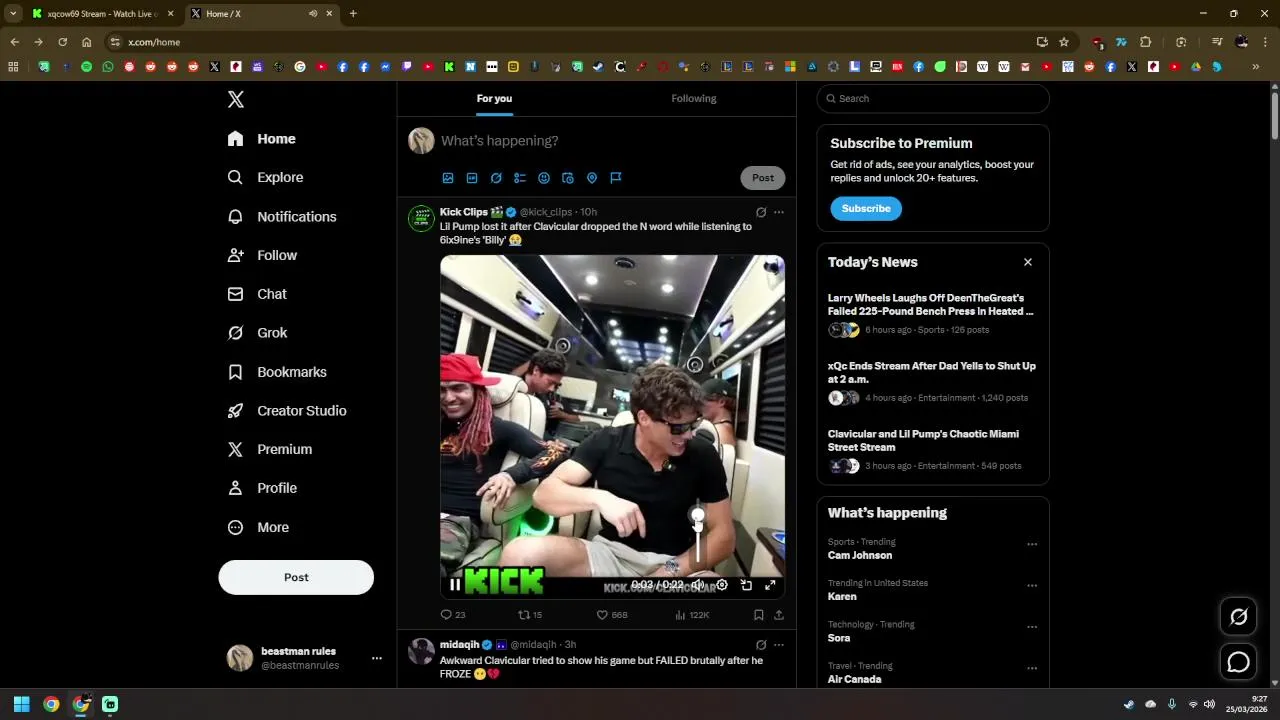
Task: Open the Premium page in sidebar
Action: click(x=270, y=449)
